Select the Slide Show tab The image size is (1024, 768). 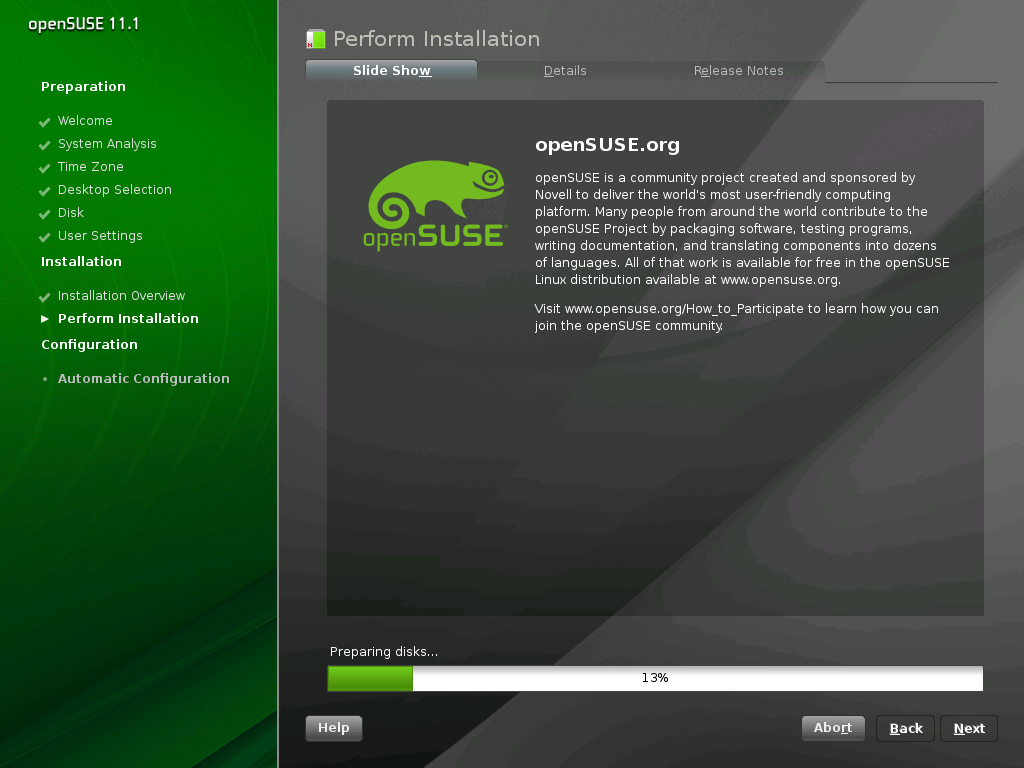coord(391,71)
